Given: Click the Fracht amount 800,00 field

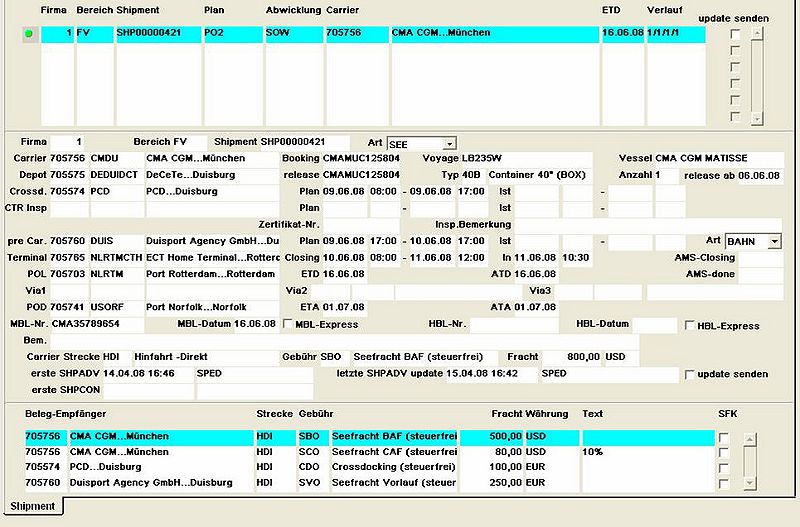Looking at the screenshot, I should click(572, 357).
